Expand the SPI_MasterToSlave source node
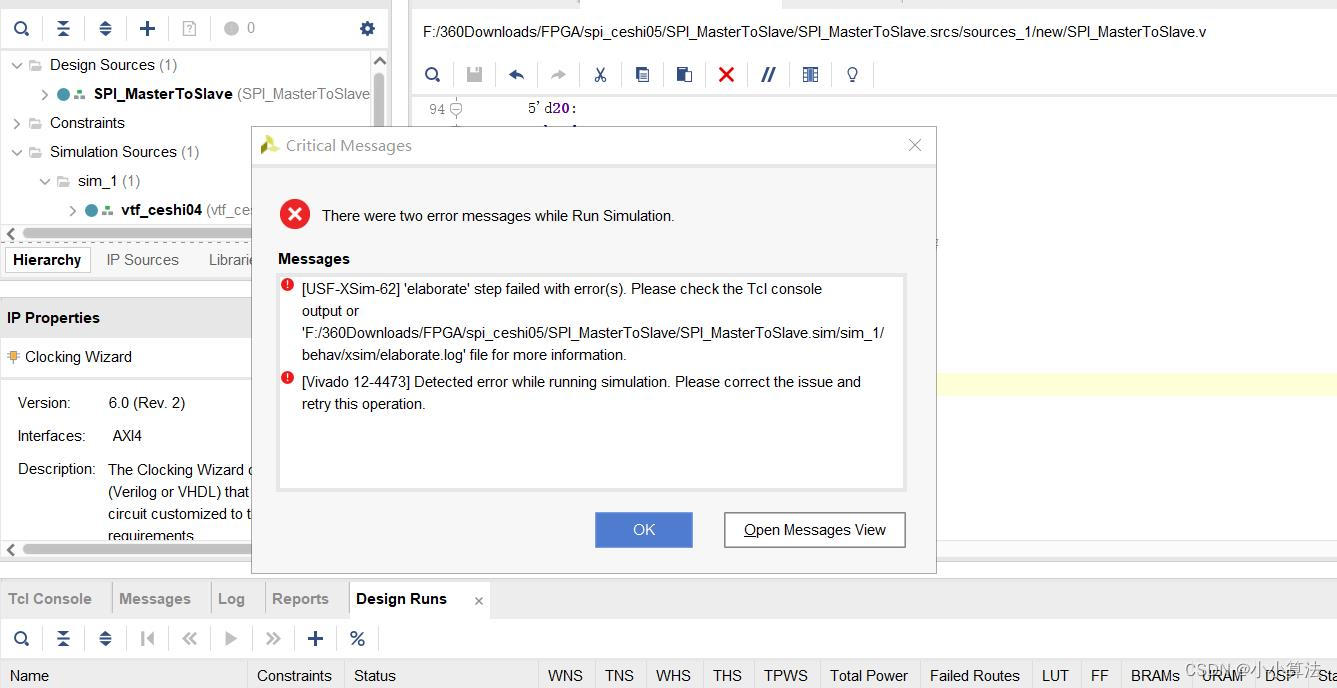The height and width of the screenshot is (688, 1337). pos(45,94)
